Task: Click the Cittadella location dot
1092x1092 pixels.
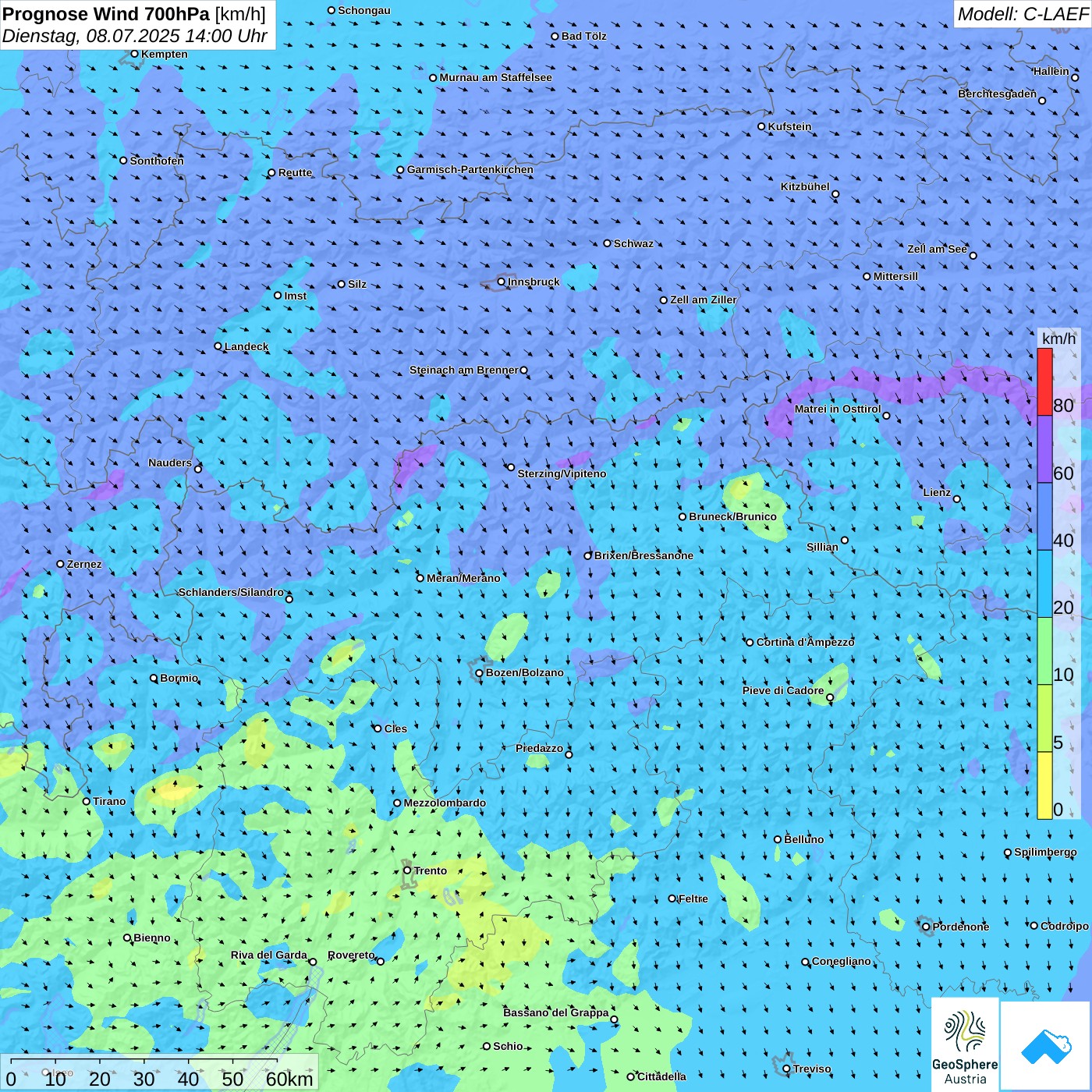Action: tap(631, 1076)
